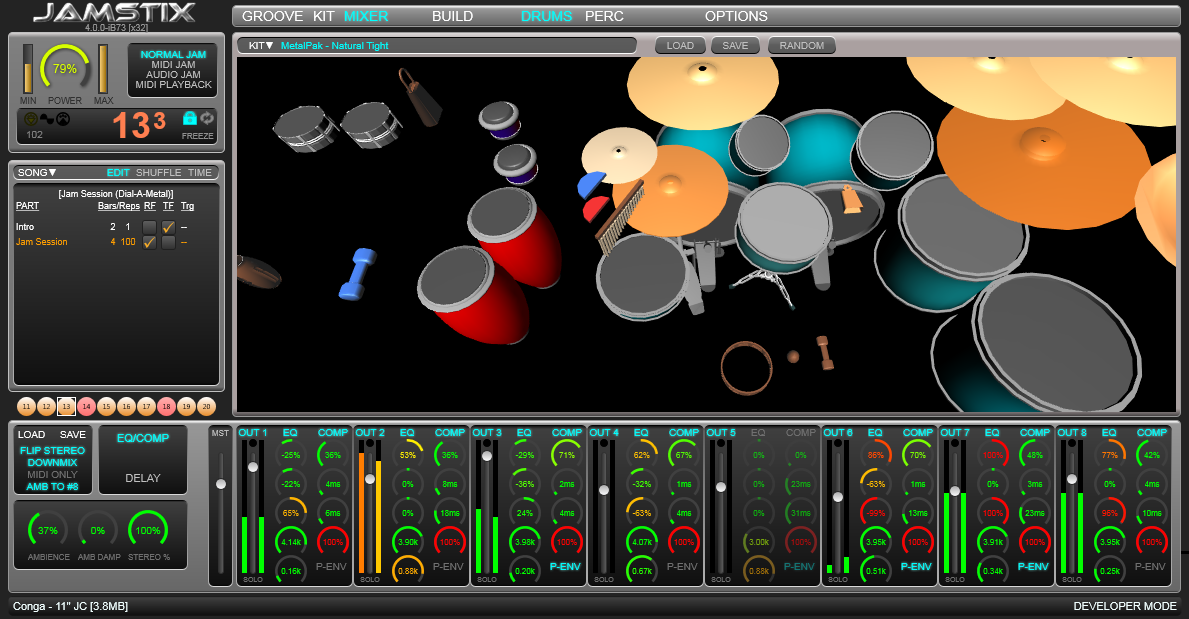The height and width of the screenshot is (619, 1189).
Task: Open the OPTIONS tab
Action: click(736, 16)
